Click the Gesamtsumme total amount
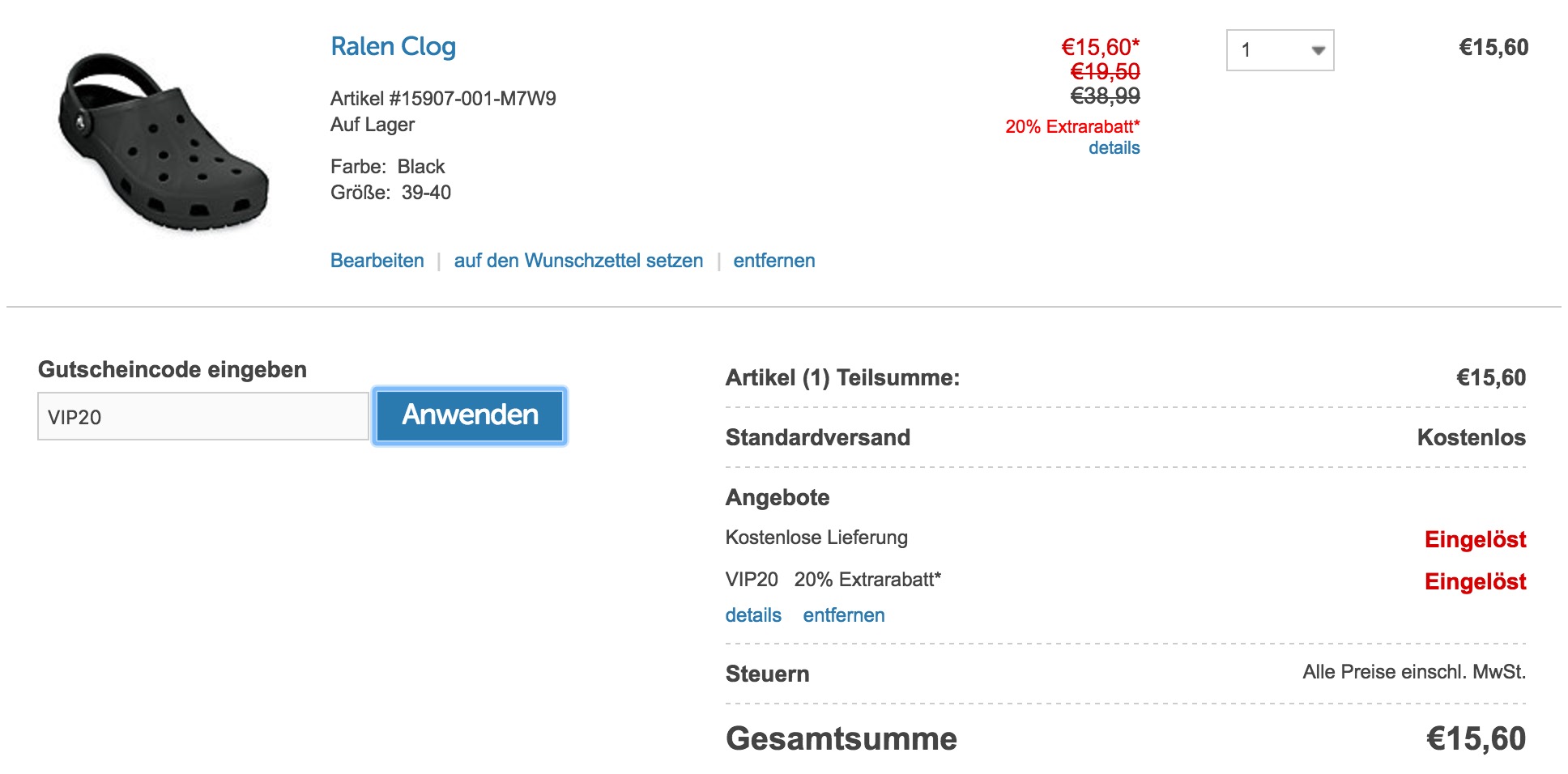This screenshot has height=774, width=1568. [1476, 739]
